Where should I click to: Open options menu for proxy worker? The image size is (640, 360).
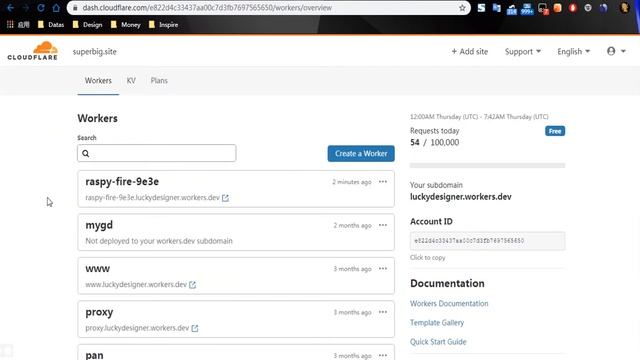(382, 312)
